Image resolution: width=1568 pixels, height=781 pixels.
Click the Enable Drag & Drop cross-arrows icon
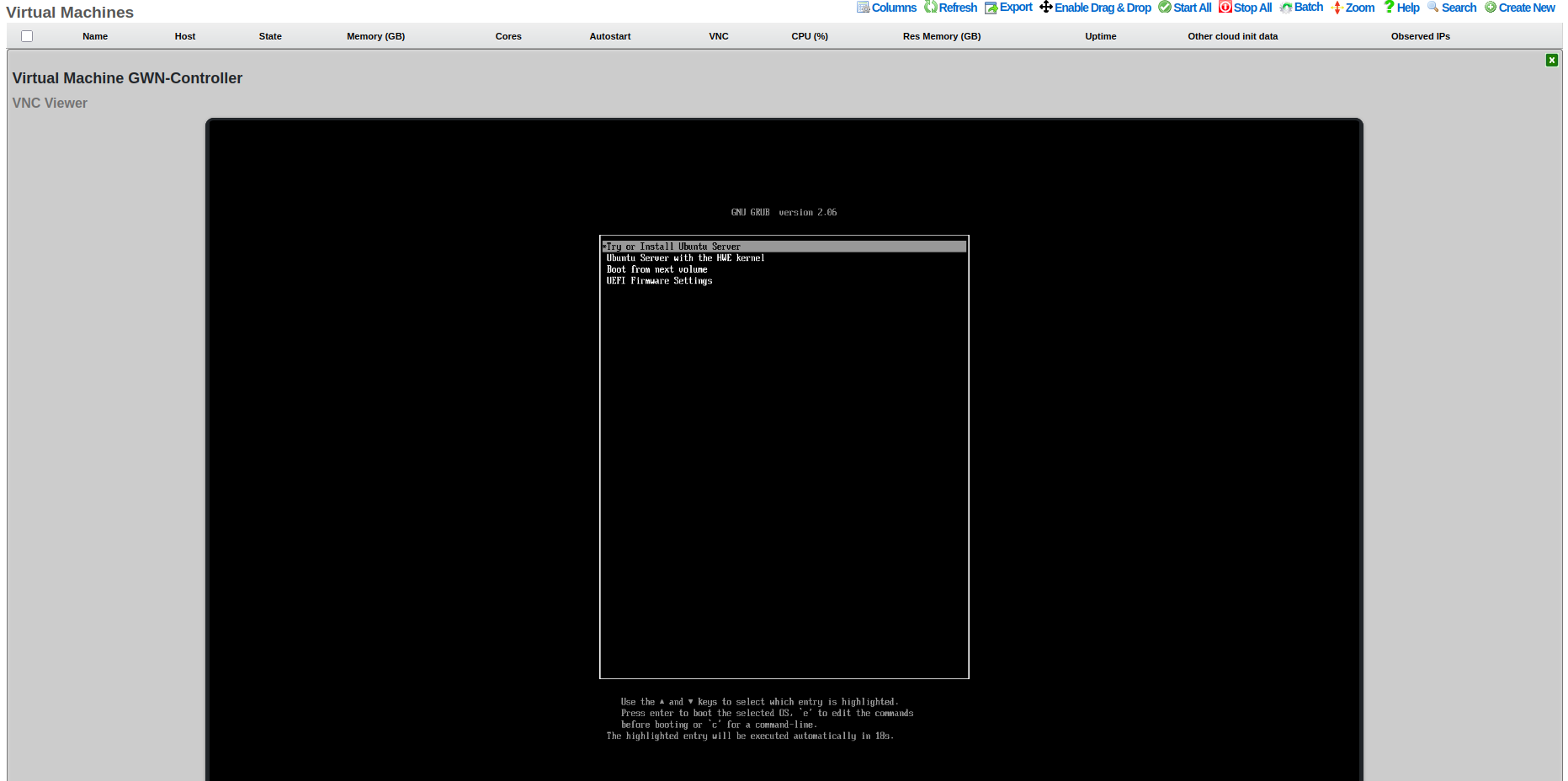1046,8
